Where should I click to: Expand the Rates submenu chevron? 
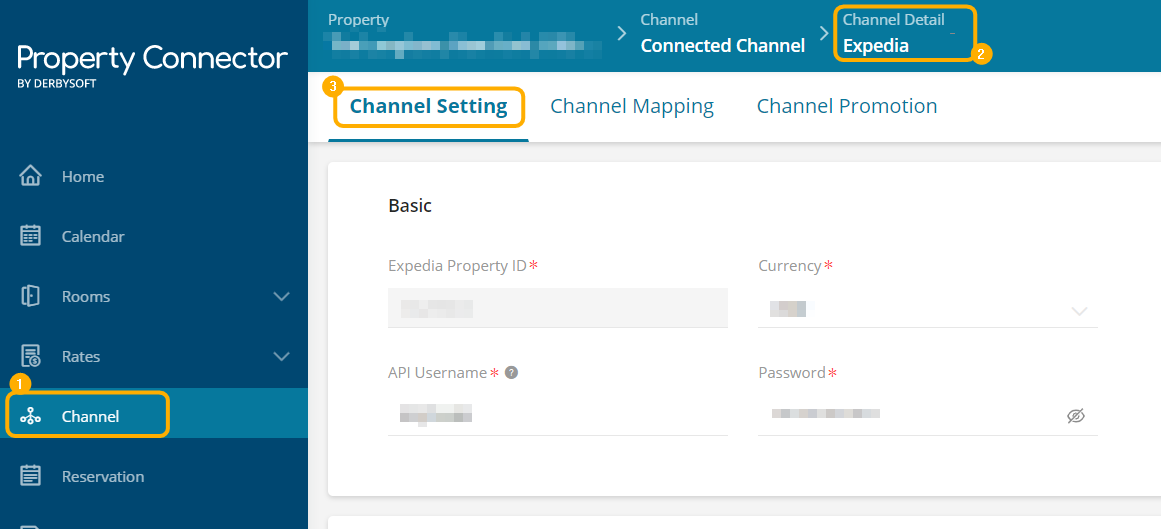281,356
